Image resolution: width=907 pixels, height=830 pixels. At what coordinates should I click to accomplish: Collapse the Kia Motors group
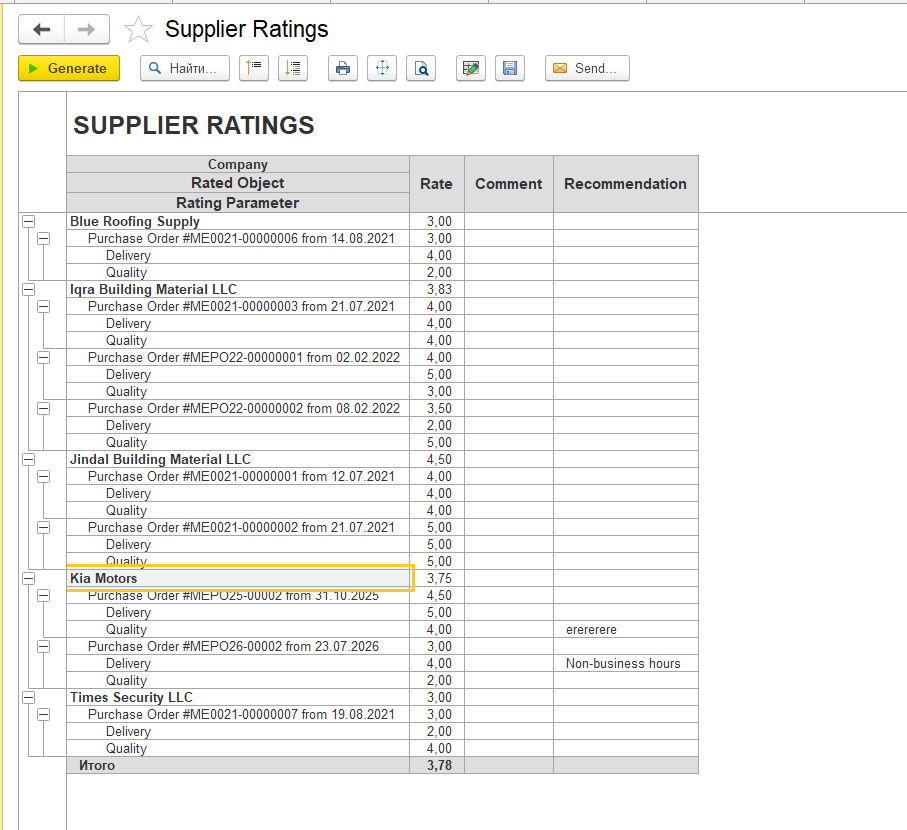28,578
